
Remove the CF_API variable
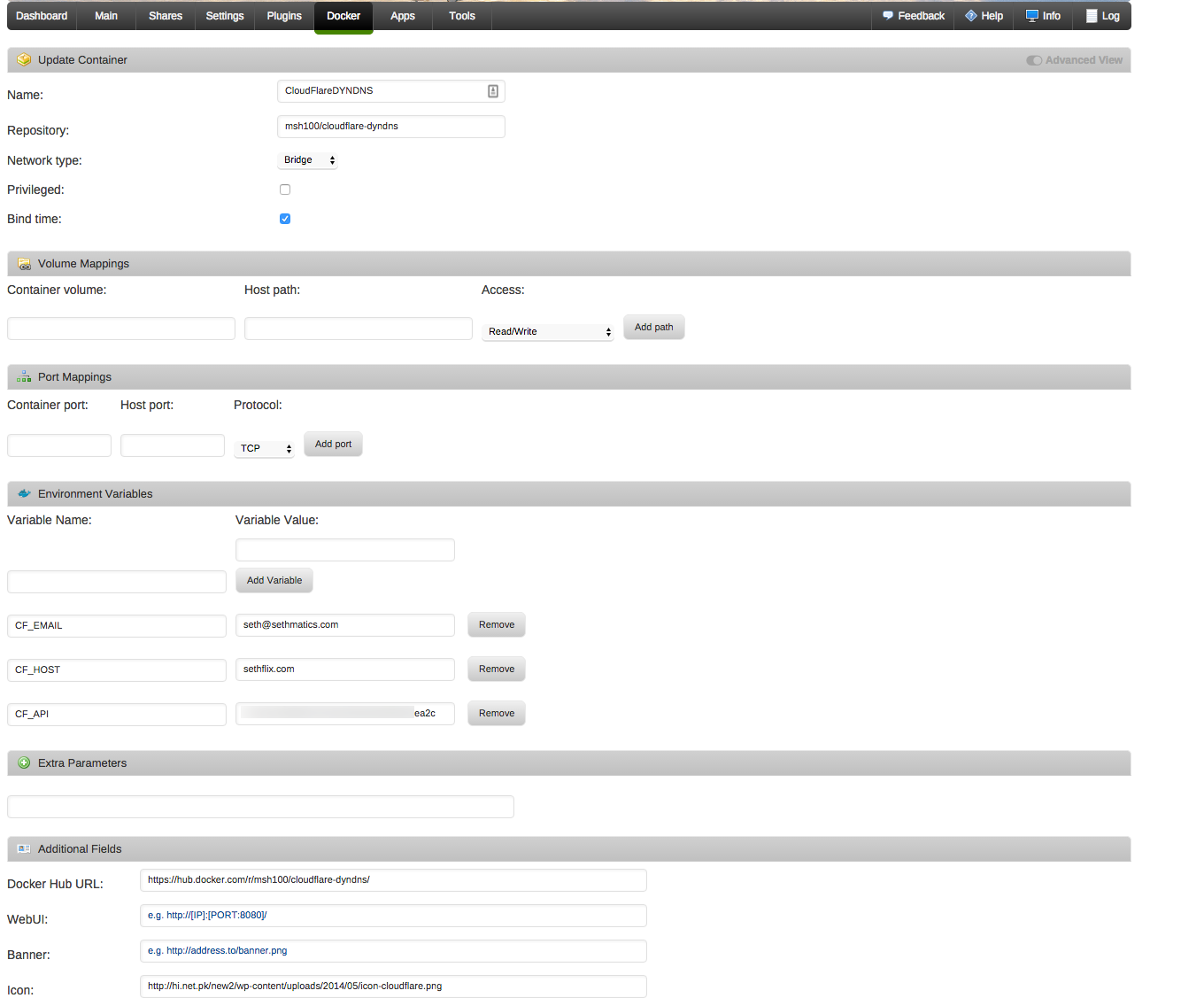497,714
